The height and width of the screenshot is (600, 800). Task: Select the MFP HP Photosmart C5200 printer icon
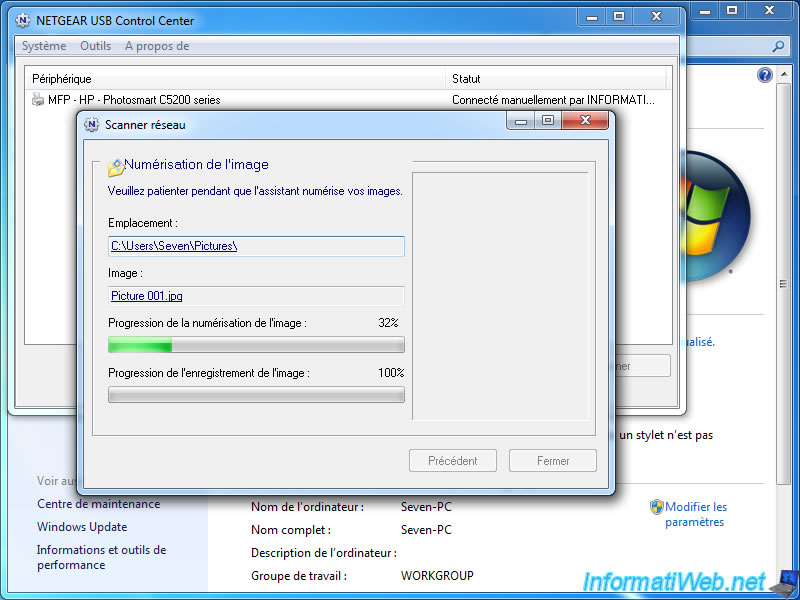pyautogui.click(x=38, y=99)
